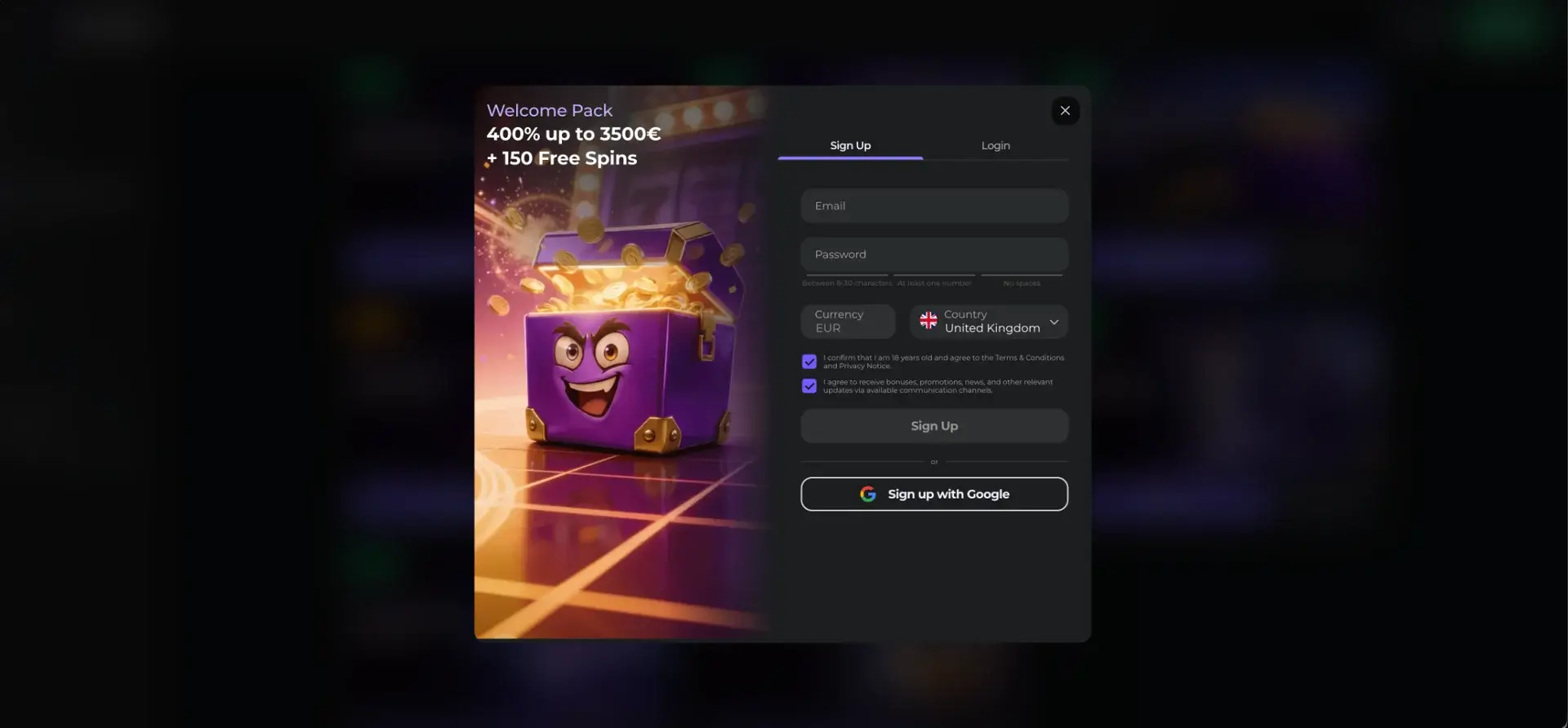
Task: Click the + 150 Free Spins text
Action: (562, 158)
